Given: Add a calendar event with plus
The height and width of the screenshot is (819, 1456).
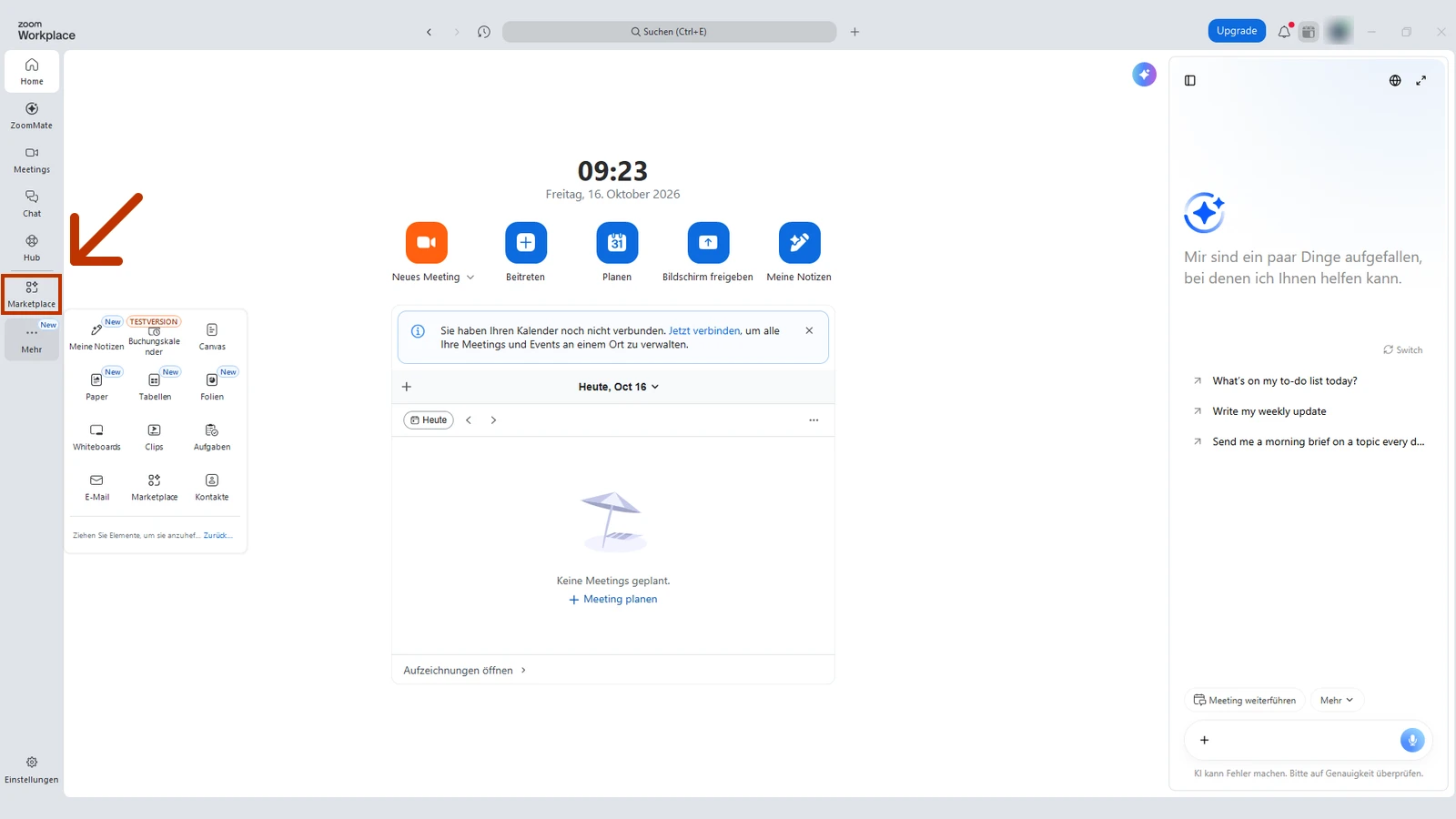Looking at the screenshot, I should pyautogui.click(x=407, y=387).
